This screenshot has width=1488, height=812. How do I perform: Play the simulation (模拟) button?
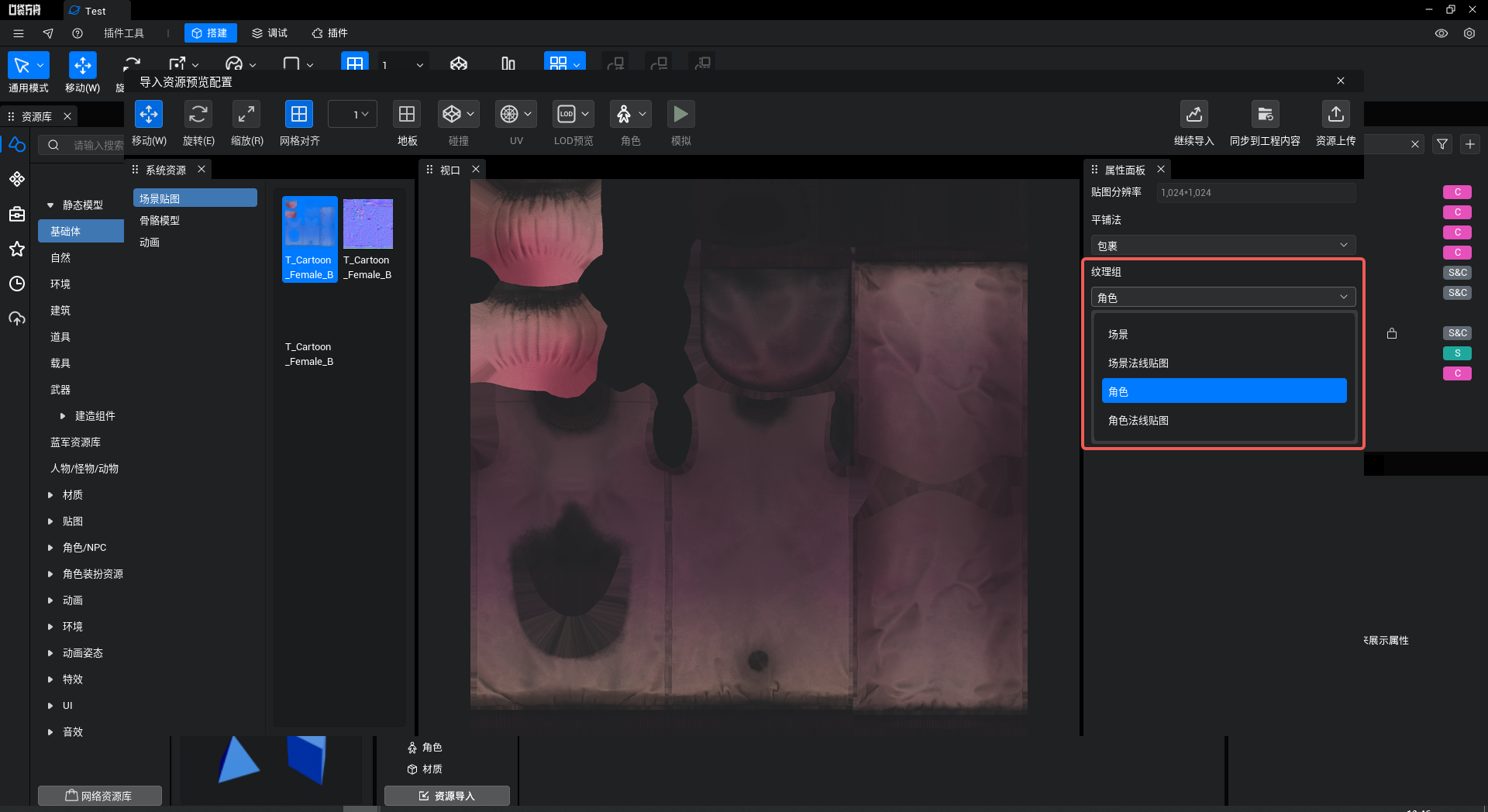(680, 115)
